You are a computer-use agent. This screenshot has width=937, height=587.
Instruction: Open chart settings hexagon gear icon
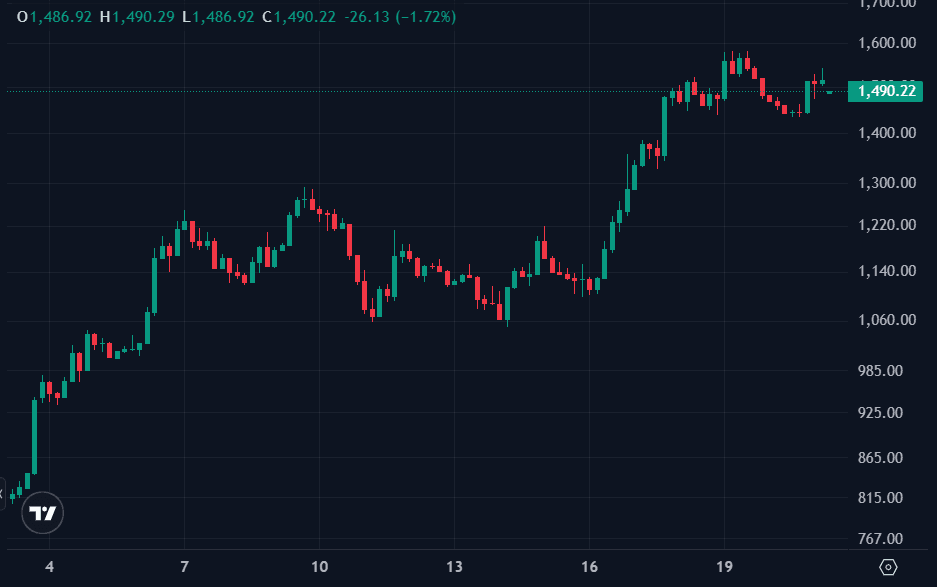(888, 567)
